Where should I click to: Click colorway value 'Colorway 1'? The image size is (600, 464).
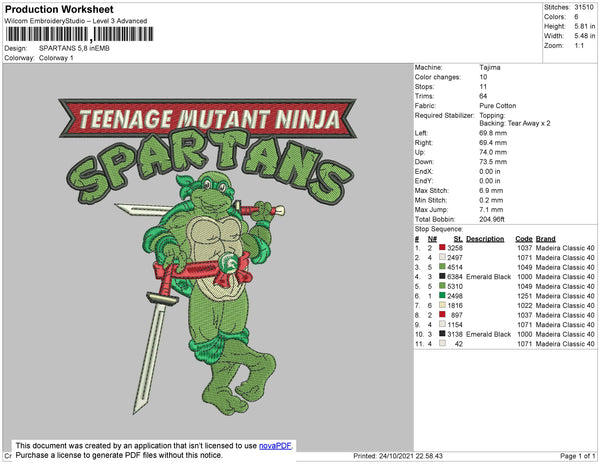(56, 58)
